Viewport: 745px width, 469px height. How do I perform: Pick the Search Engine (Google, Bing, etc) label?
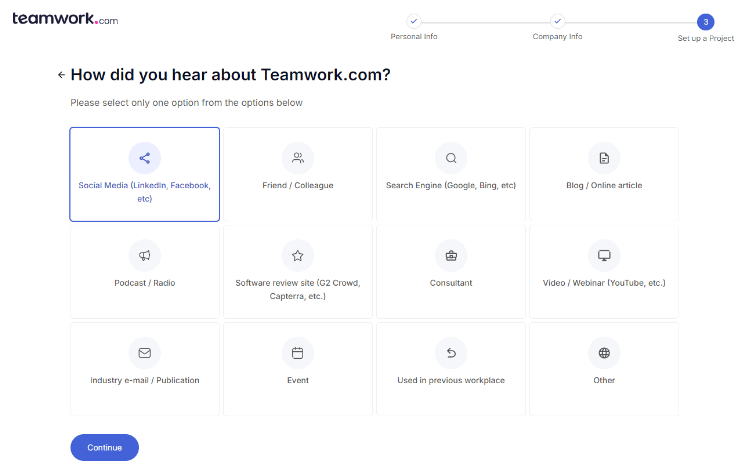[x=451, y=185]
